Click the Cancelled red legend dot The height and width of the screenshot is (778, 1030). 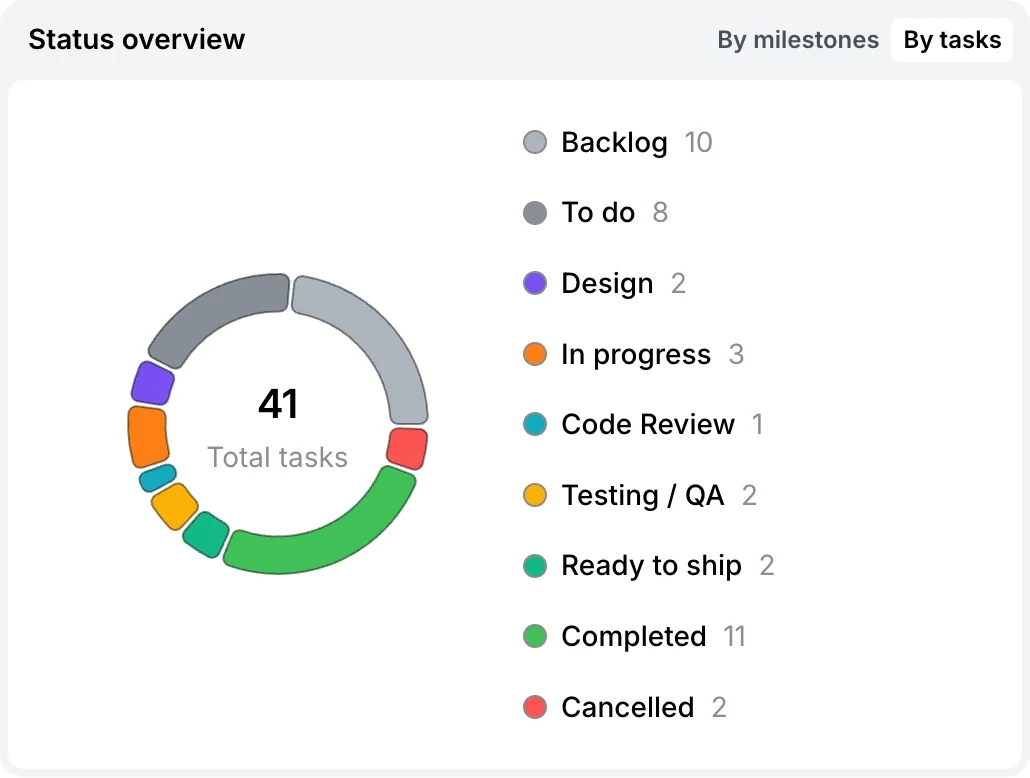(535, 707)
